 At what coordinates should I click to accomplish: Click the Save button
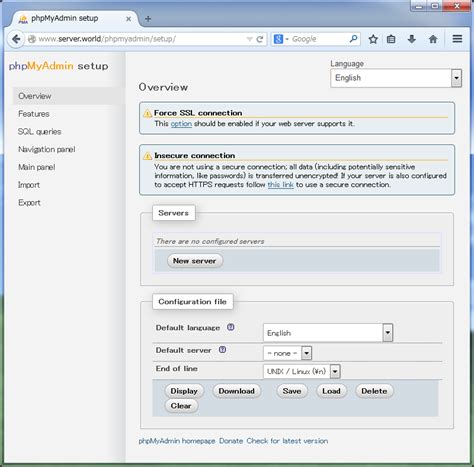pos(292,391)
